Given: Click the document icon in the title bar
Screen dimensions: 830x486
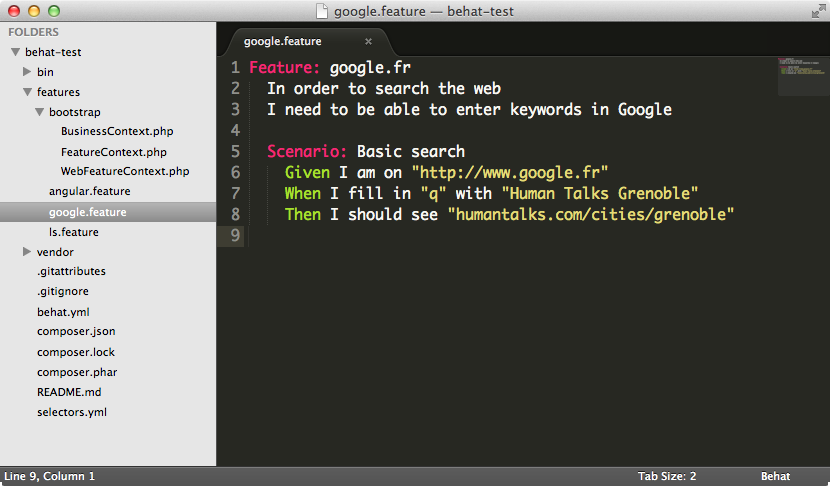Looking at the screenshot, I should tap(321, 11).
